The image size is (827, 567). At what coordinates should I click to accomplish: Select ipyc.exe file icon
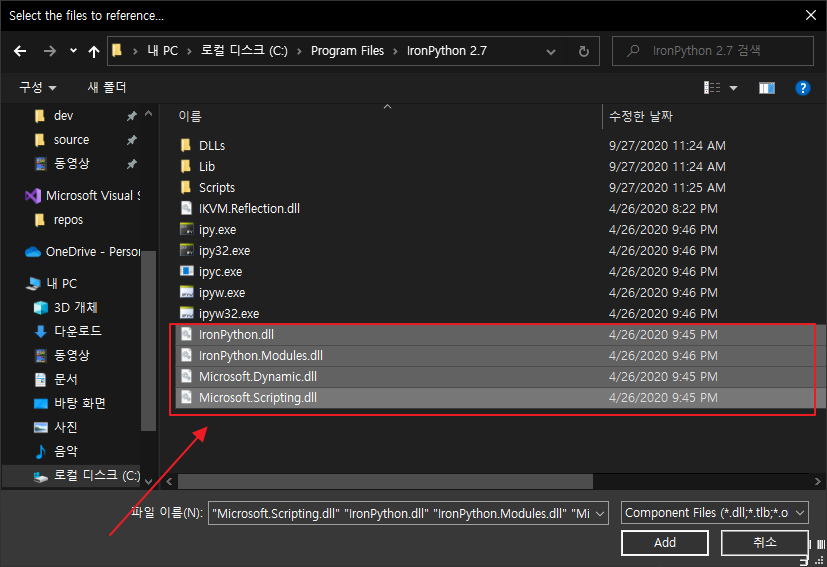click(x=187, y=271)
